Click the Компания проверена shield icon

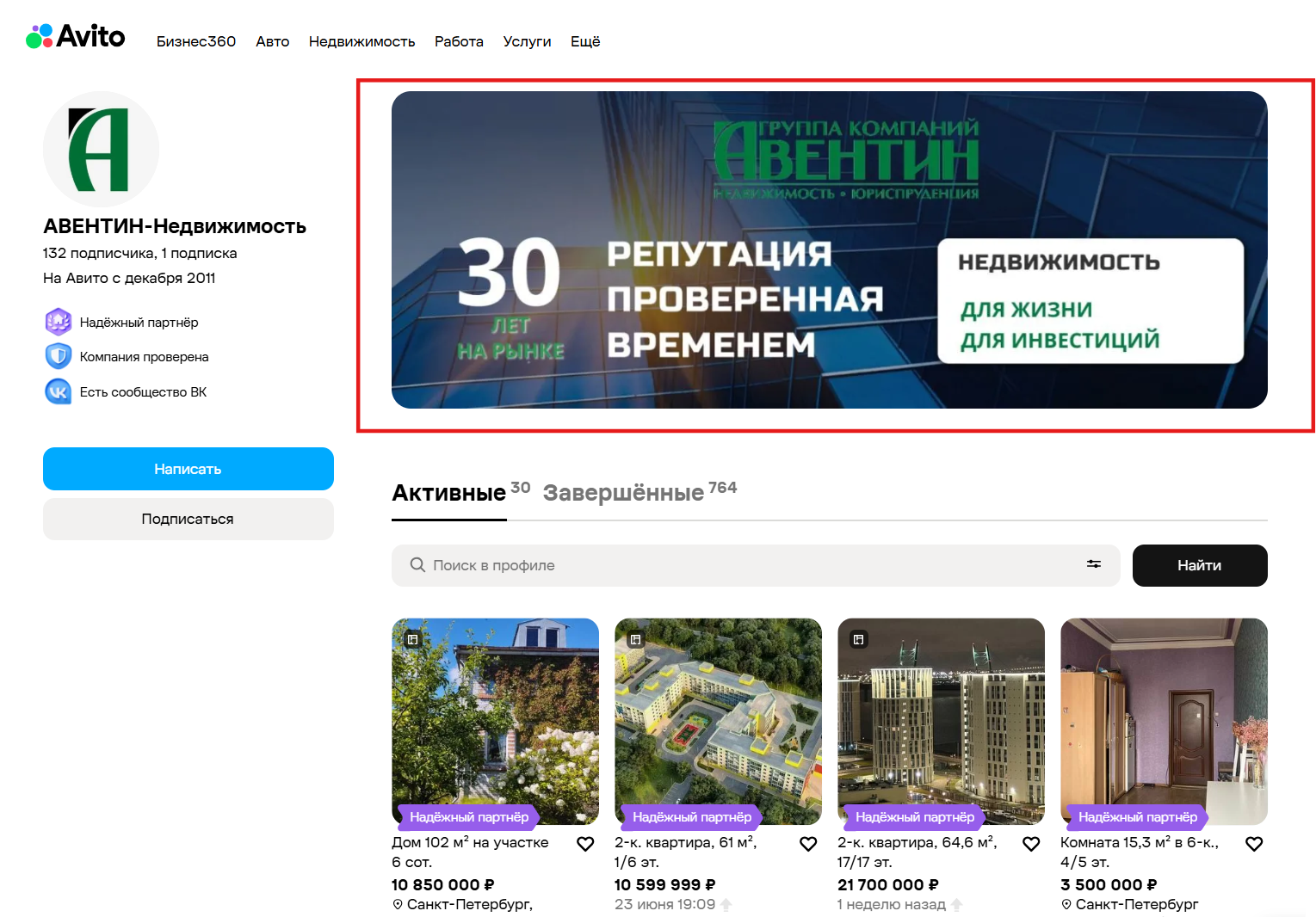[58, 356]
